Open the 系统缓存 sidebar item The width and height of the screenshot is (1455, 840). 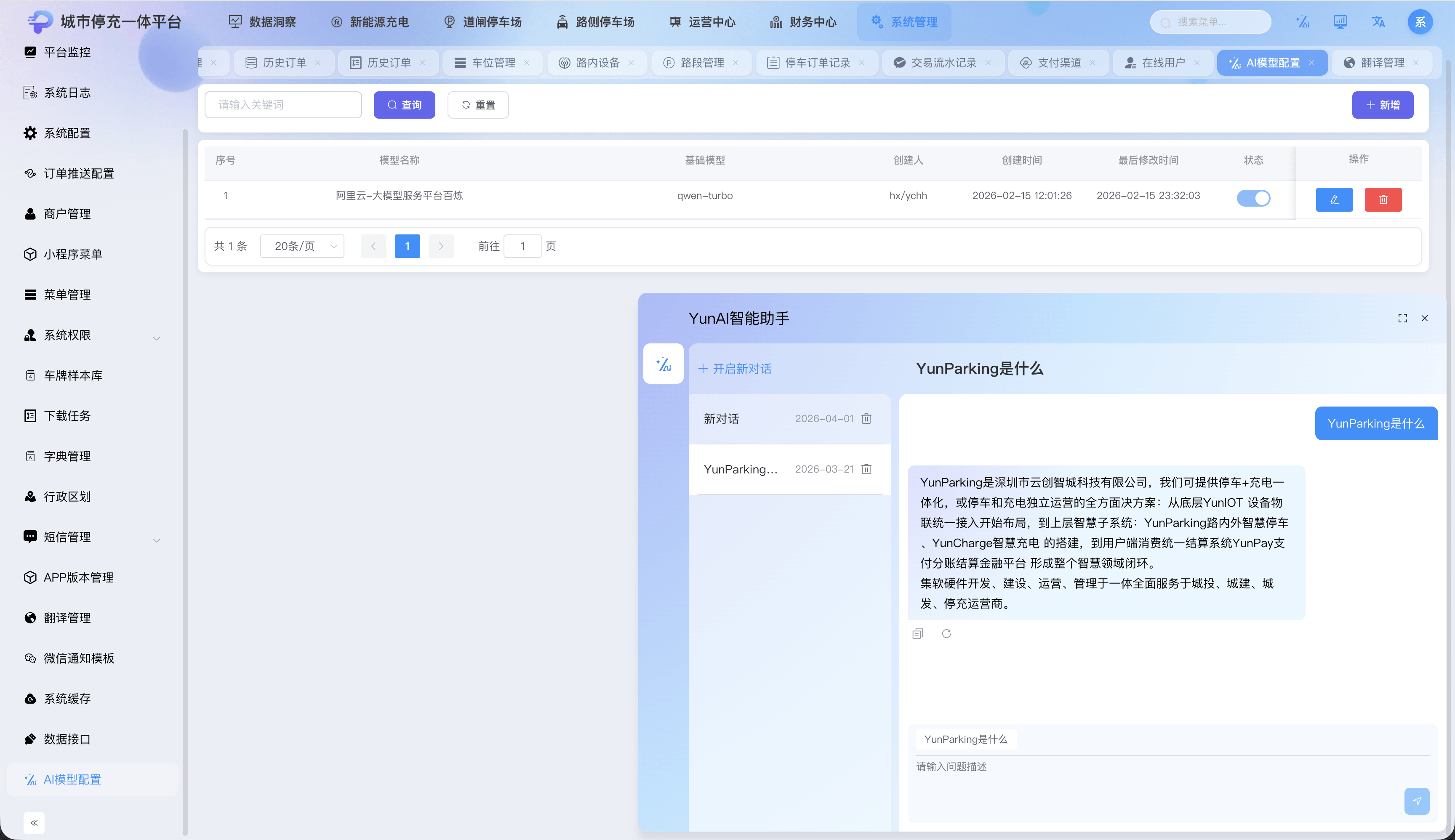pos(67,699)
